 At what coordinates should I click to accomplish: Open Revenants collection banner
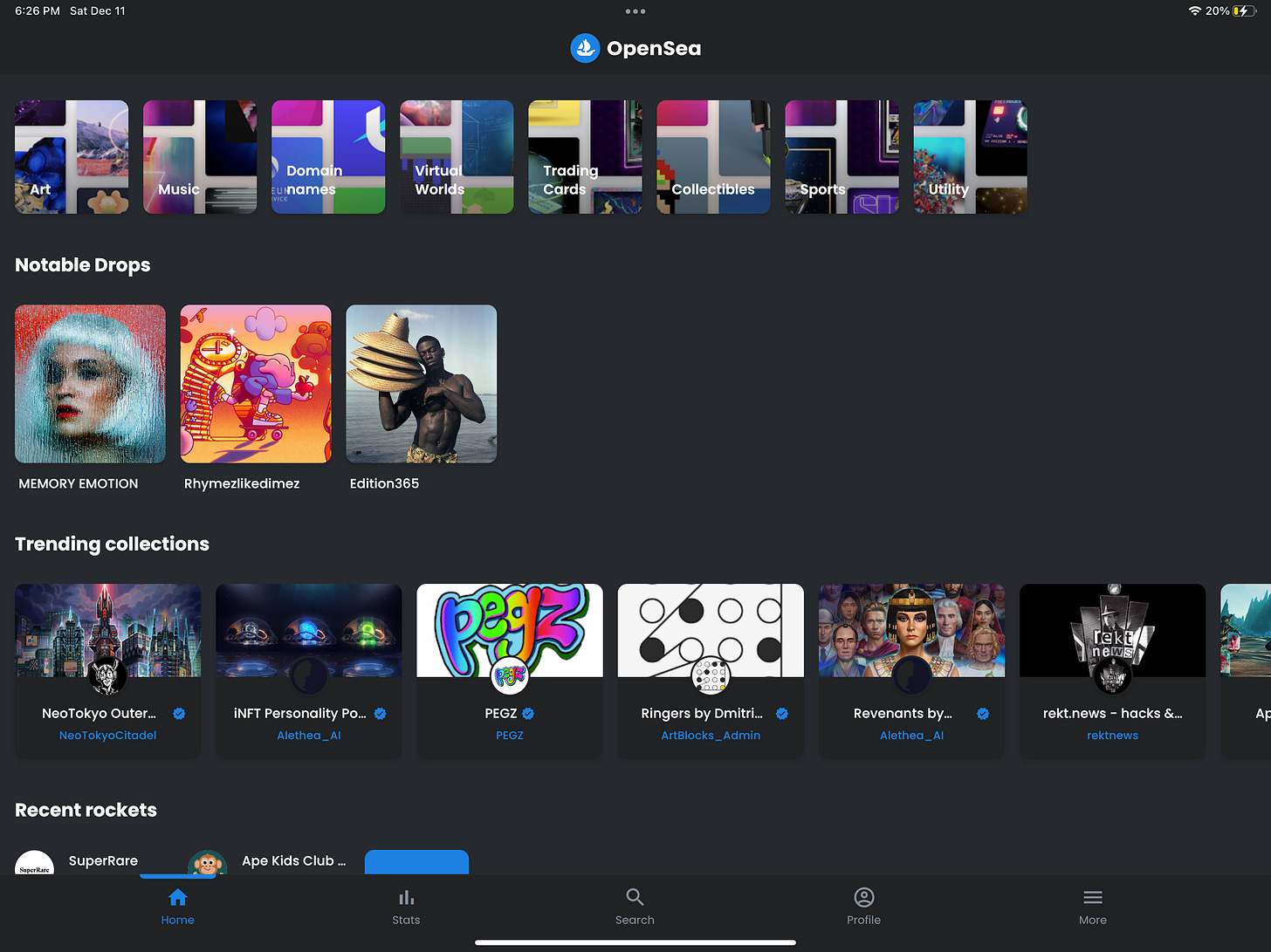pyautogui.click(x=911, y=630)
